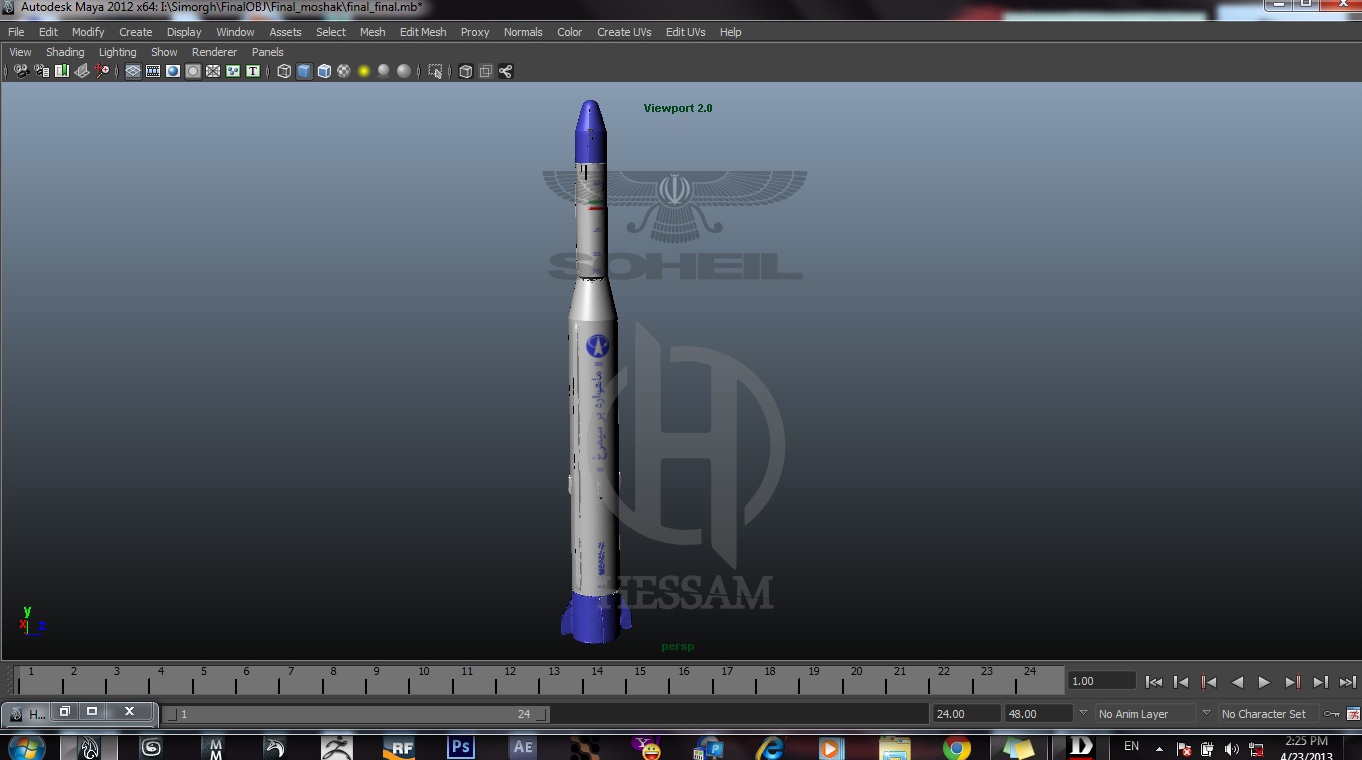The width and height of the screenshot is (1362, 760).
Task: Open the No Anim Layer dropdown
Action: point(1144,714)
